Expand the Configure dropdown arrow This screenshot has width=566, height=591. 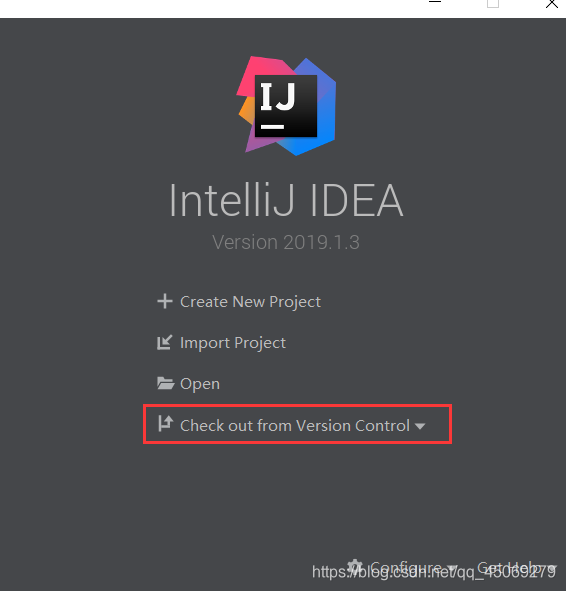(x=453, y=568)
